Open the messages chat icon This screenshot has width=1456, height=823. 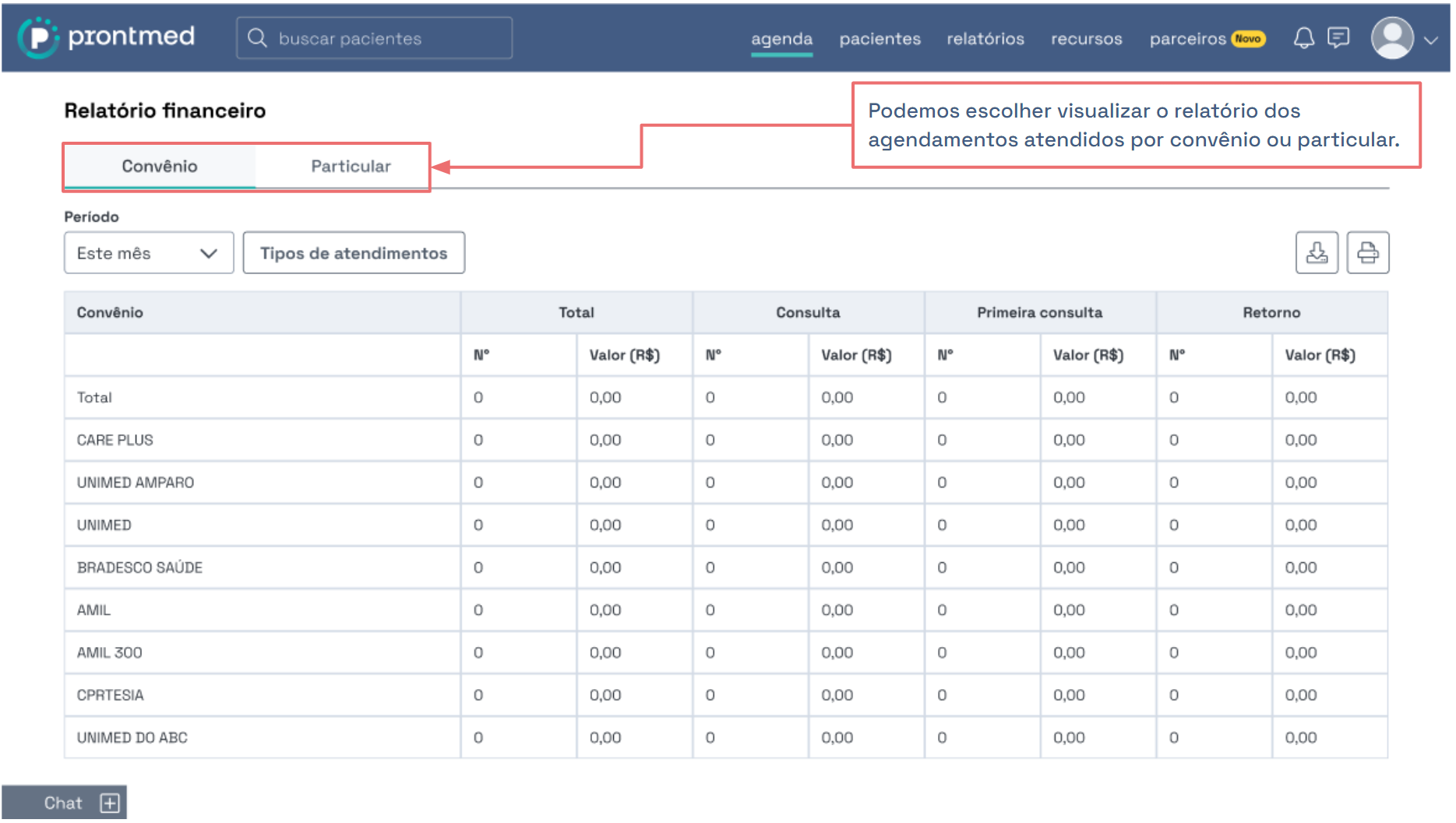(1338, 38)
